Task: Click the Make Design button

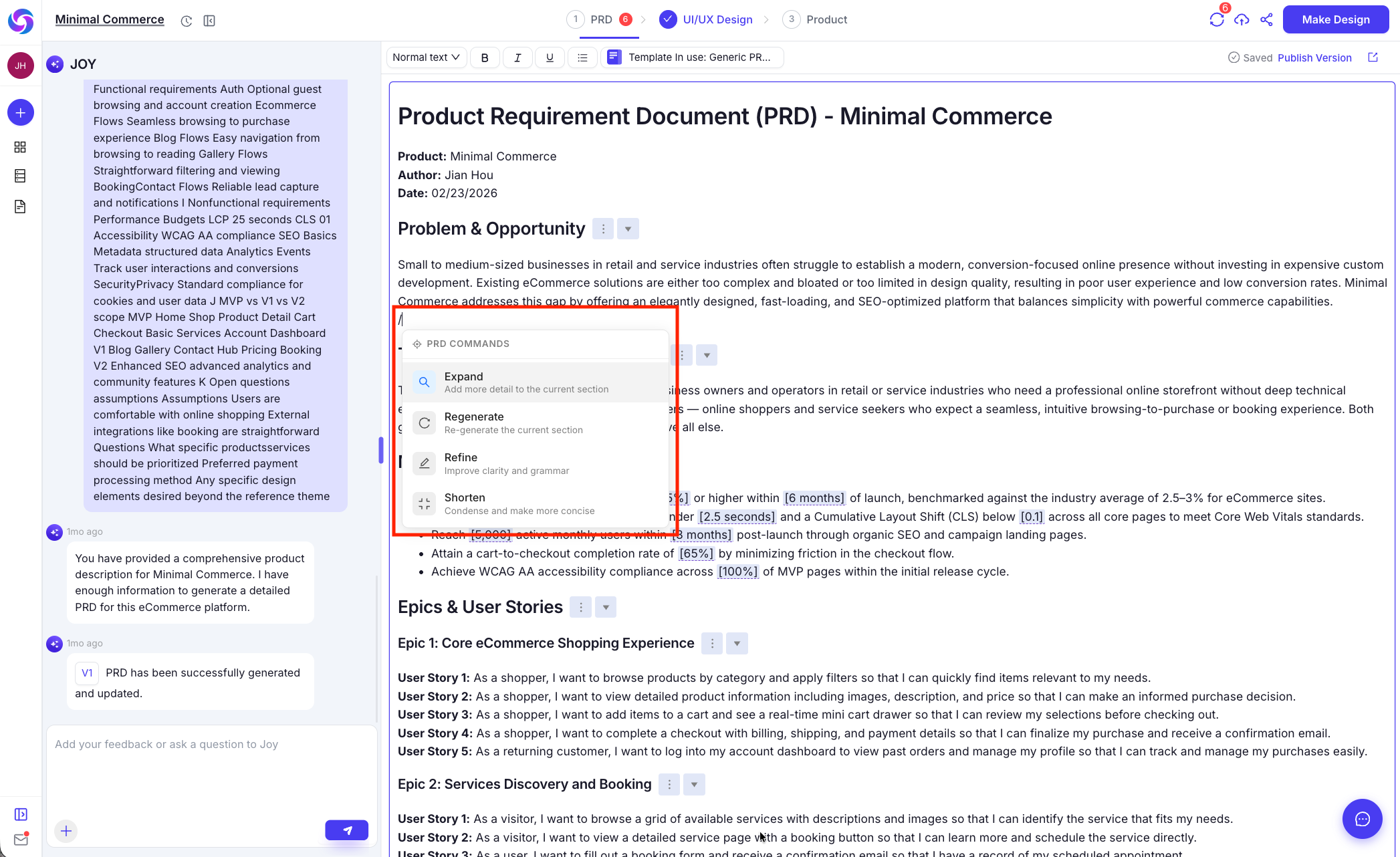Action: point(1335,19)
